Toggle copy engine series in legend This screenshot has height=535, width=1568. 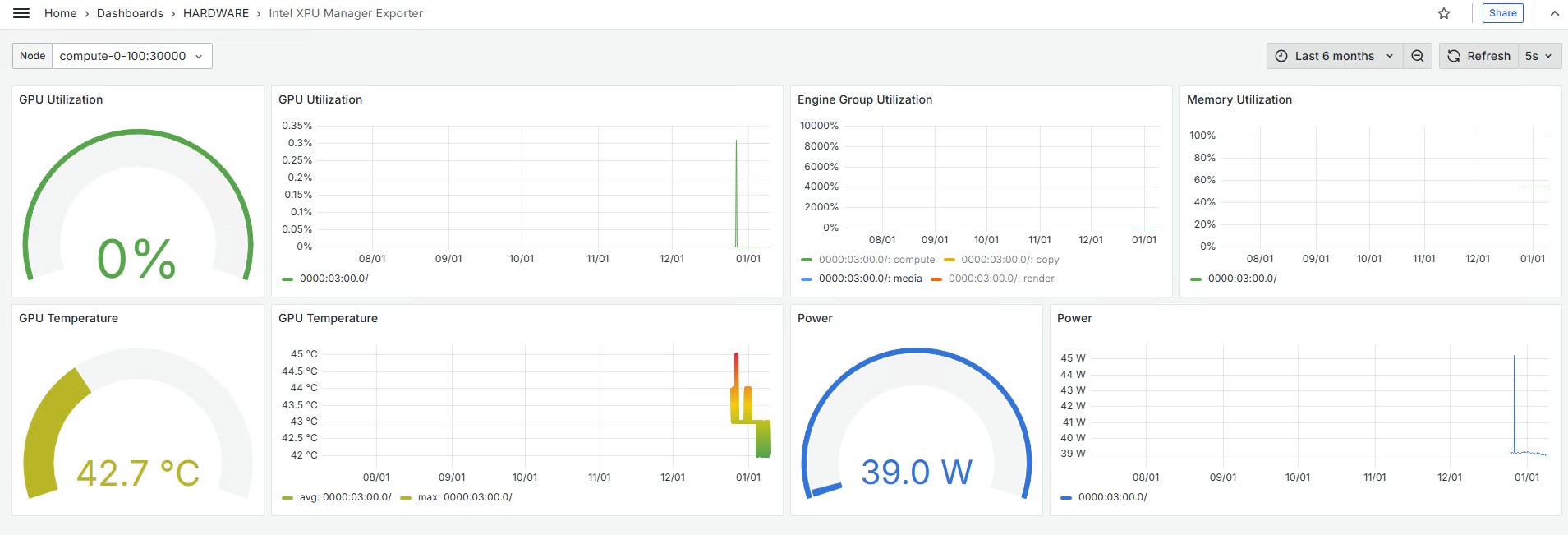[x=1009, y=260]
